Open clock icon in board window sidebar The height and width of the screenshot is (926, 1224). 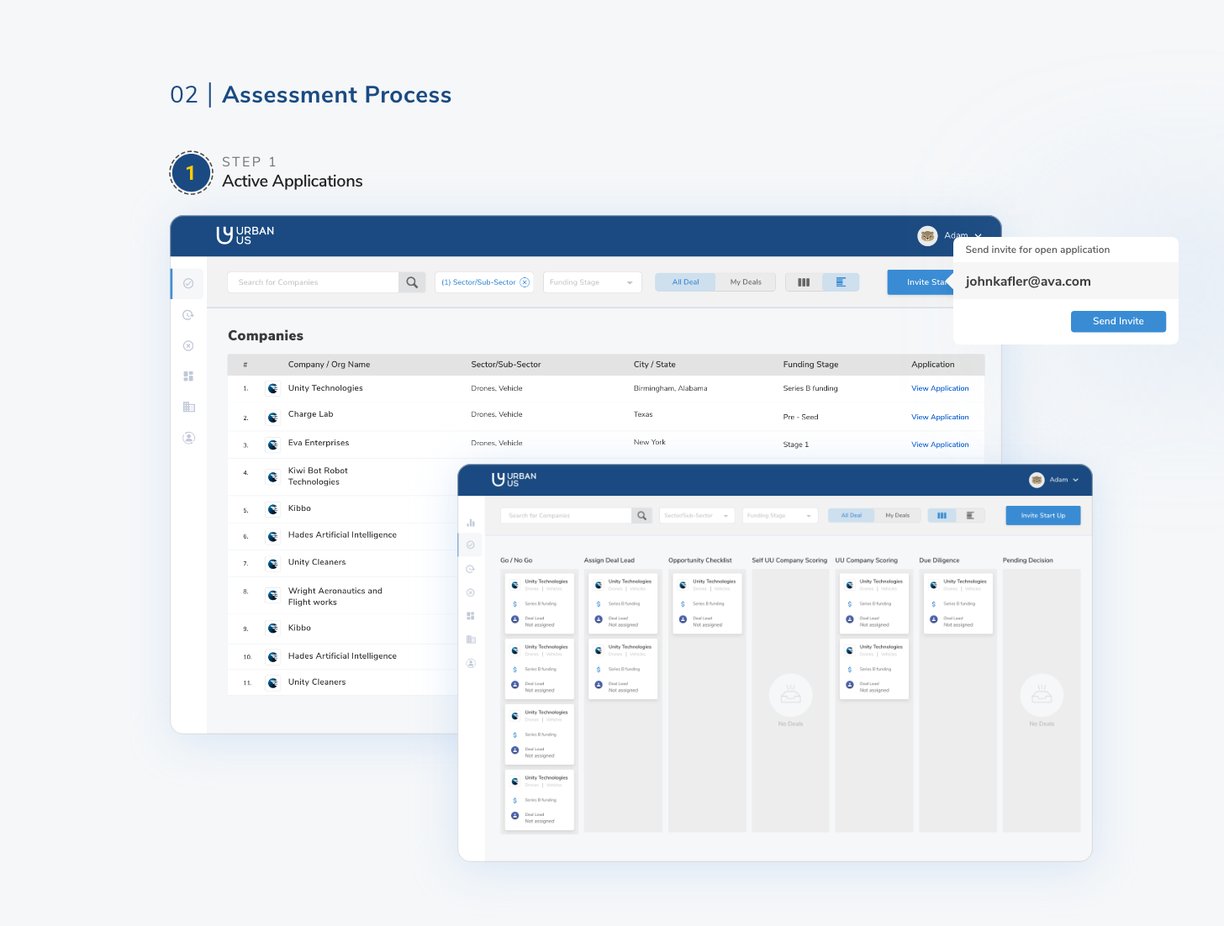point(471,568)
